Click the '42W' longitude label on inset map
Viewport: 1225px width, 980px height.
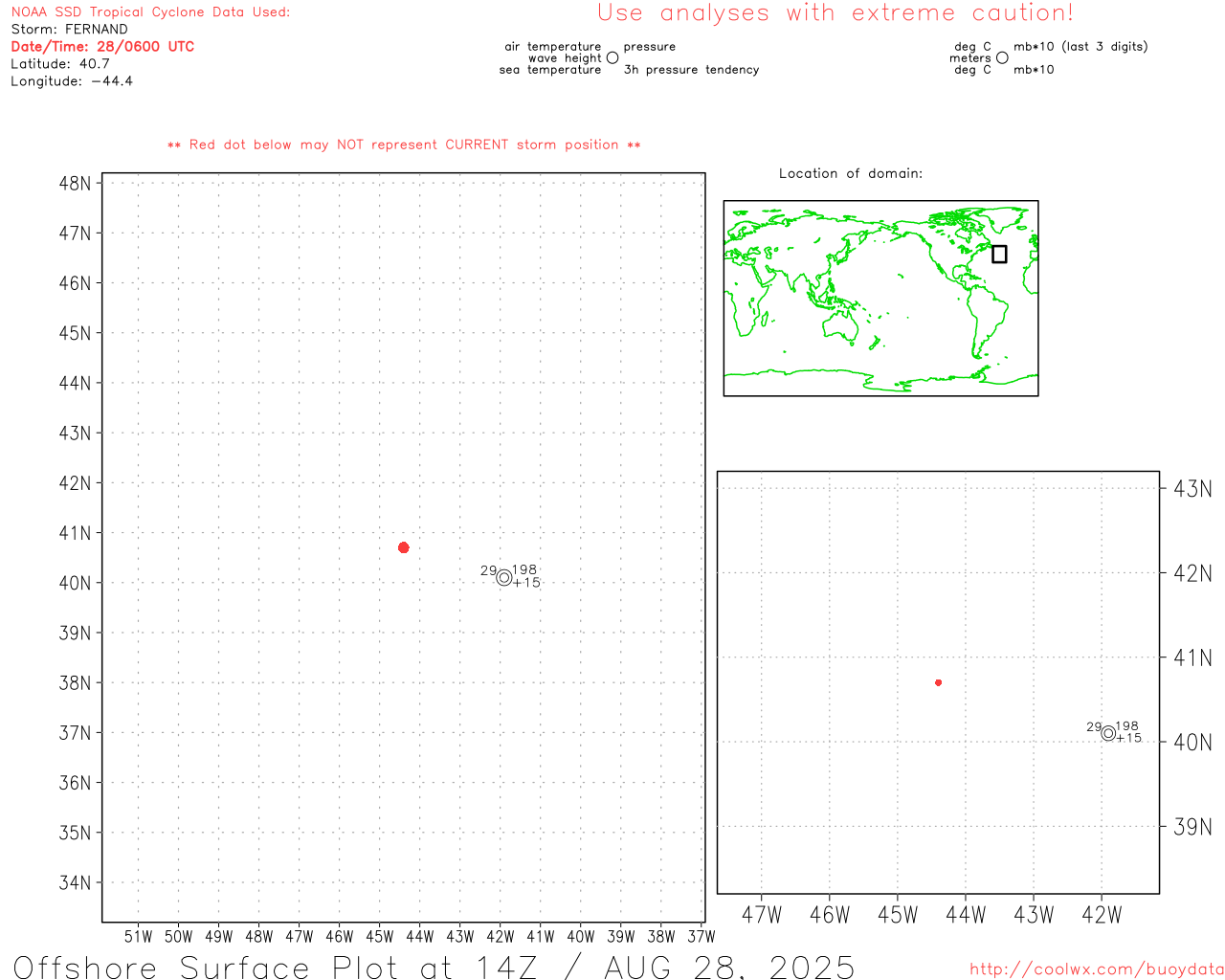click(1102, 915)
